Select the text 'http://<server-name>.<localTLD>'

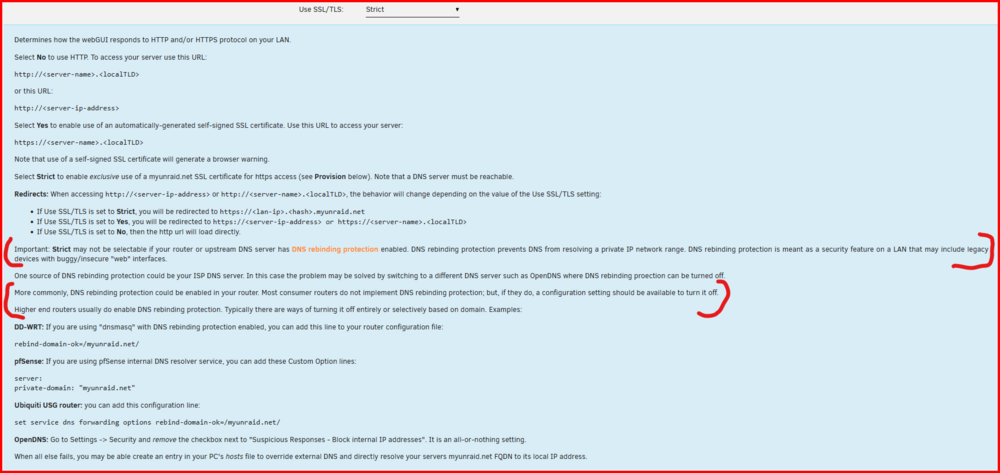[77, 75]
